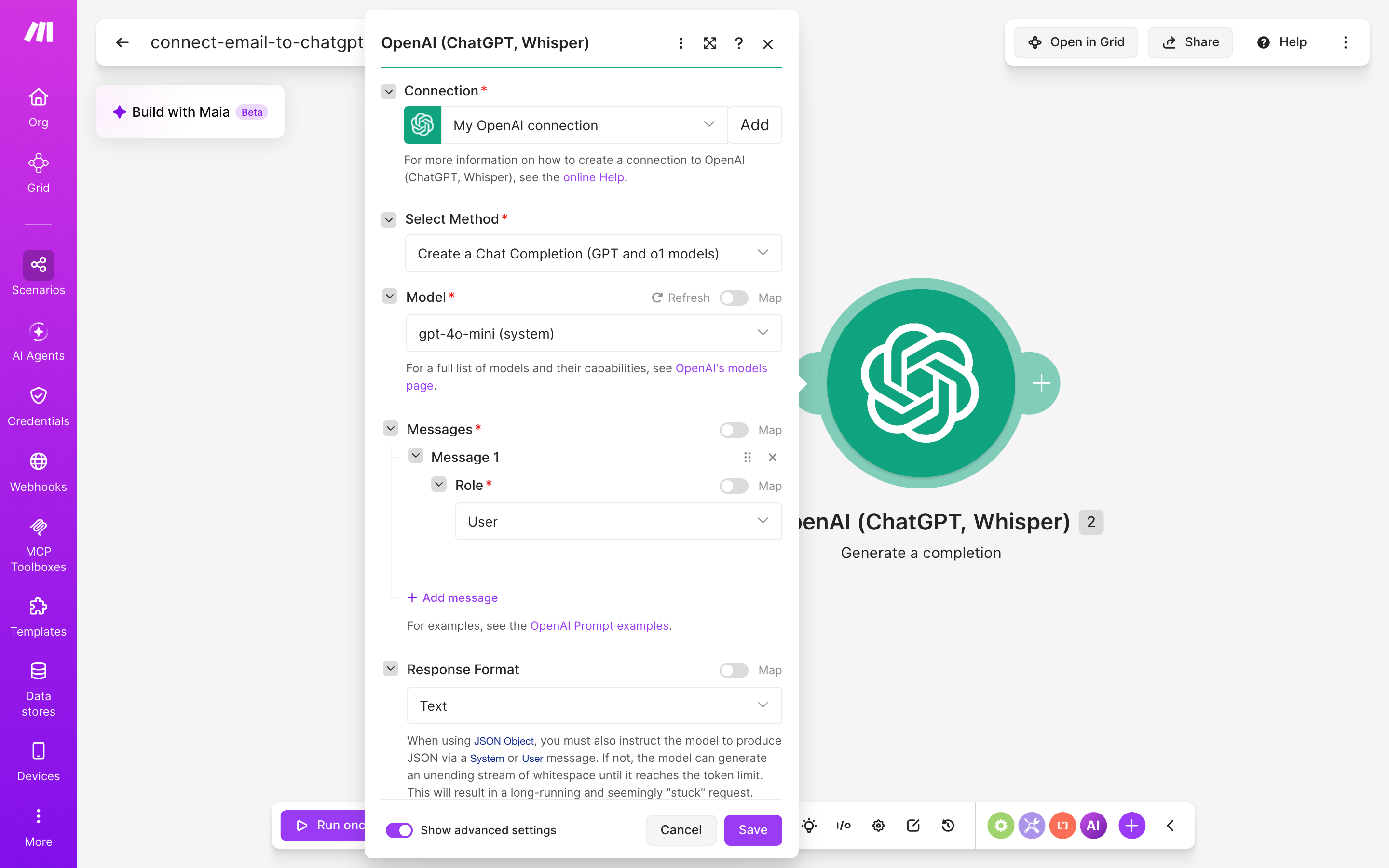Image resolution: width=1389 pixels, height=868 pixels.
Task: Open the module dialog's three-dot options menu
Action: 681,43
